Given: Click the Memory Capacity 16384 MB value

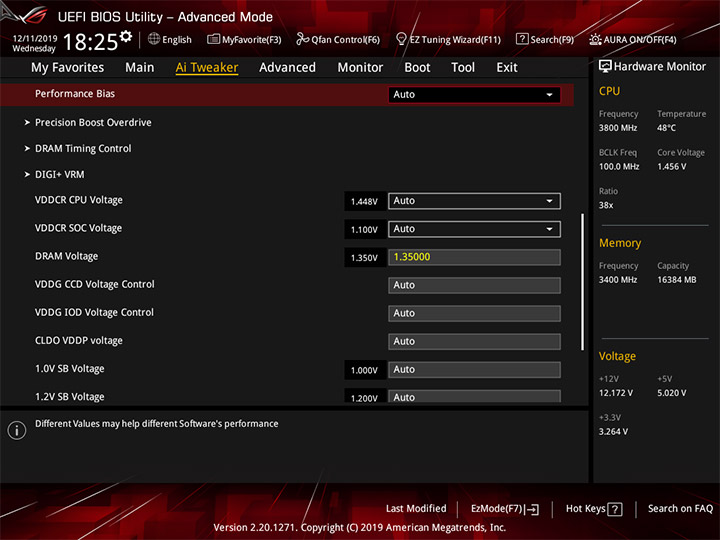Looking at the screenshot, I should click(677, 280).
